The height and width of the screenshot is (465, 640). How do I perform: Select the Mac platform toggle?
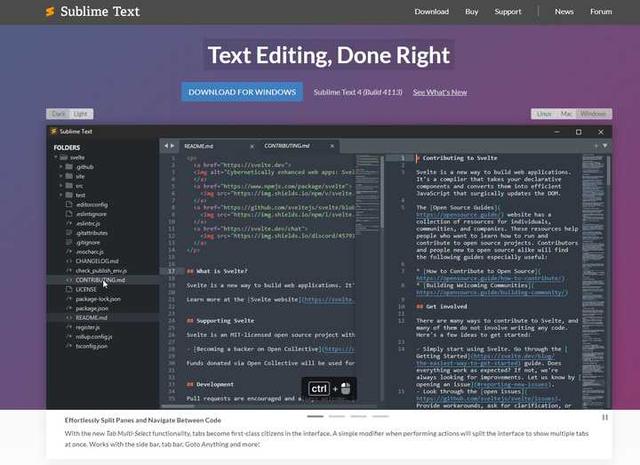(567, 114)
